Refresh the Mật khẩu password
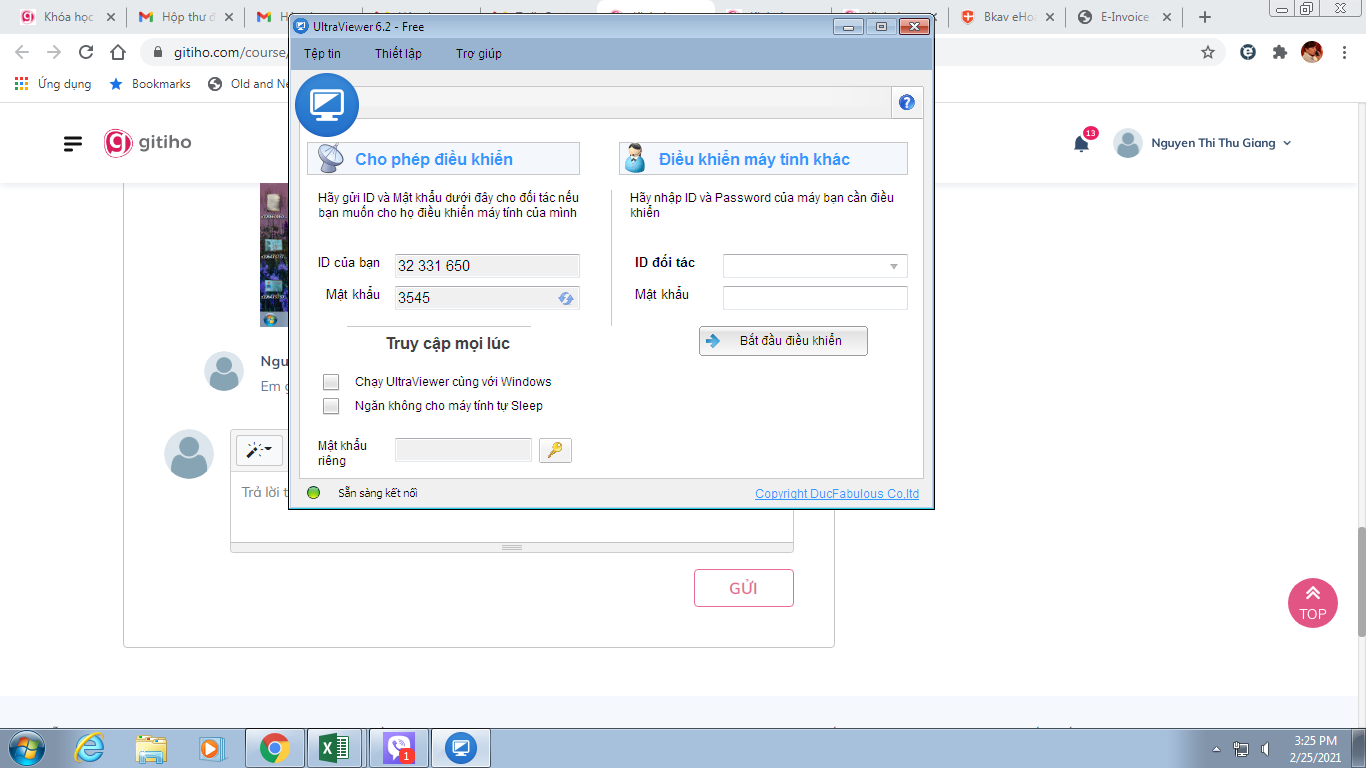1366x768 pixels. tap(566, 298)
